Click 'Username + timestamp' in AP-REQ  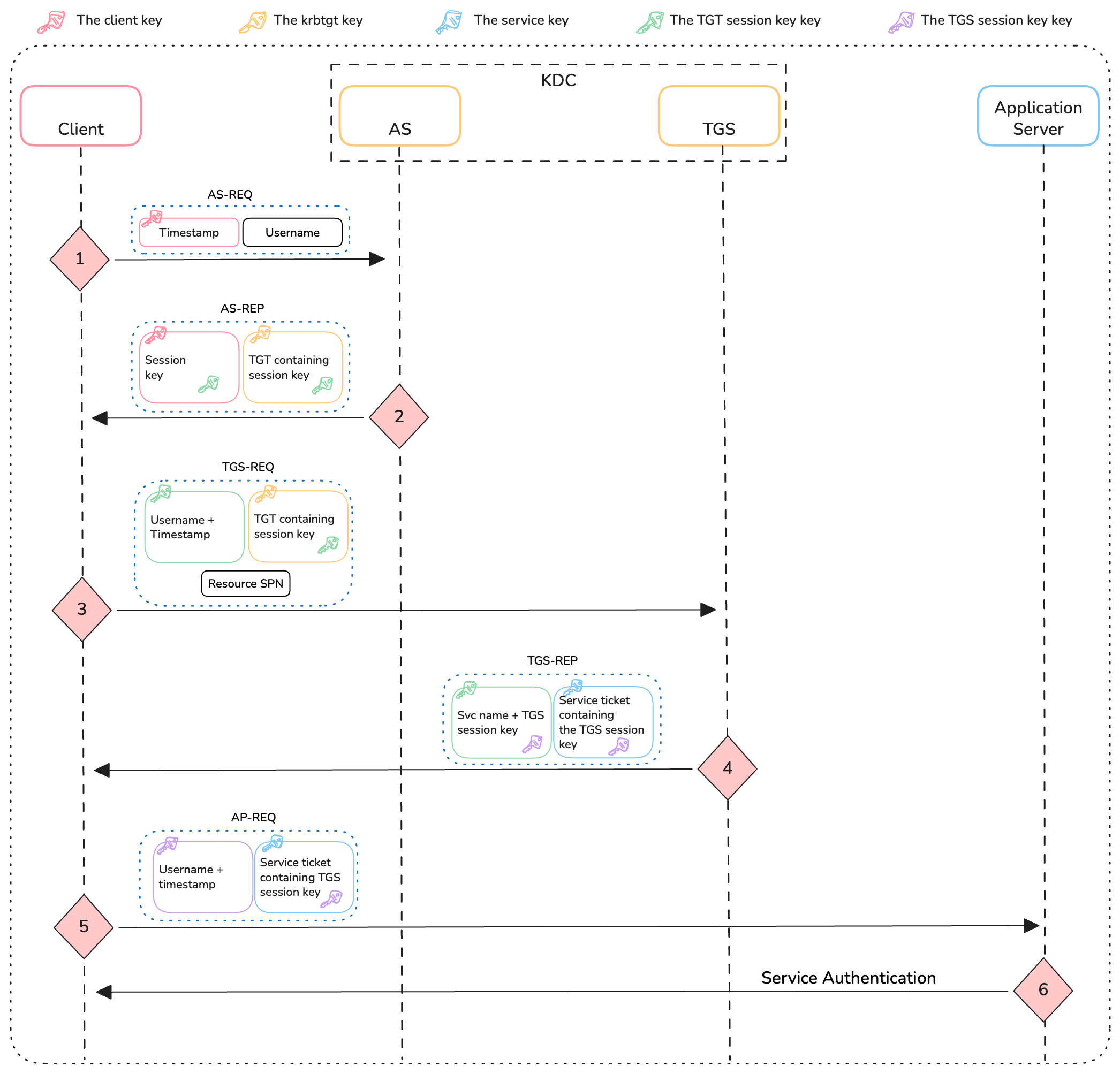point(191,877)
